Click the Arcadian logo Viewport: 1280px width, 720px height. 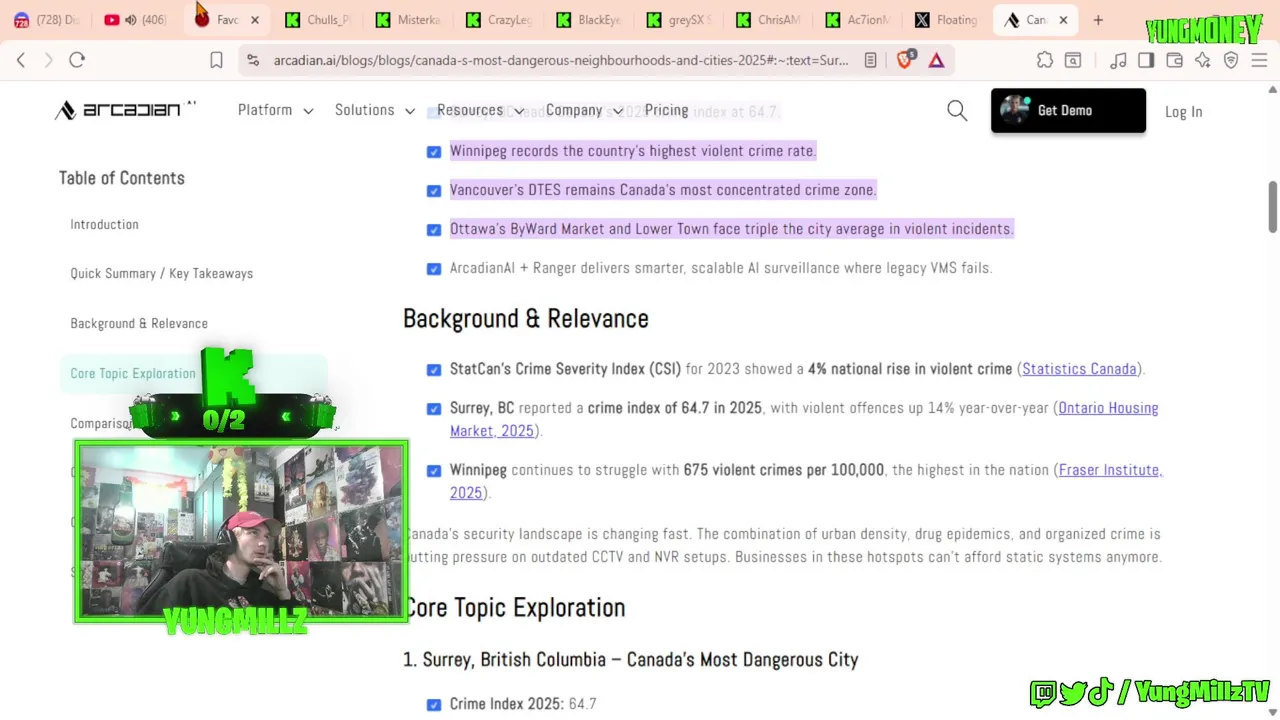pyautogui.click(x=125, y=110)
